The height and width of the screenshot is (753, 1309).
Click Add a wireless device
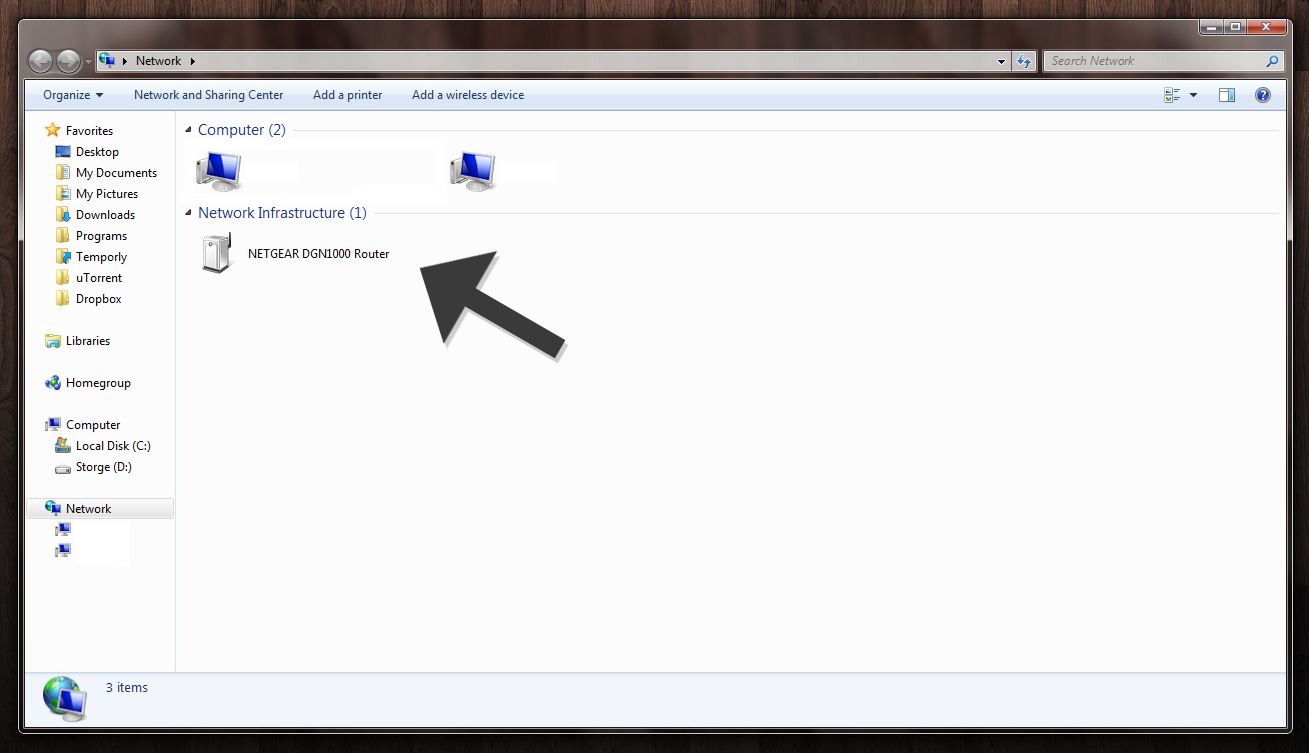click(467, 95)
